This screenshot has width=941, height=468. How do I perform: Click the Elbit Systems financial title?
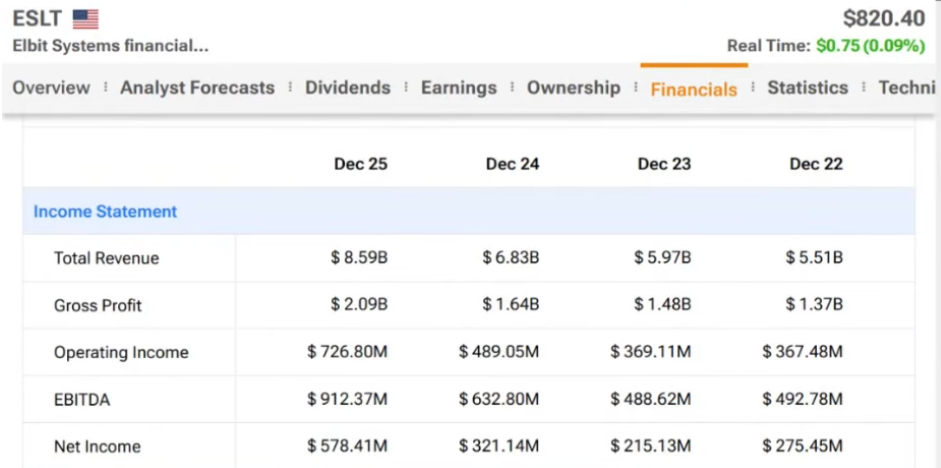coord(110,46)
